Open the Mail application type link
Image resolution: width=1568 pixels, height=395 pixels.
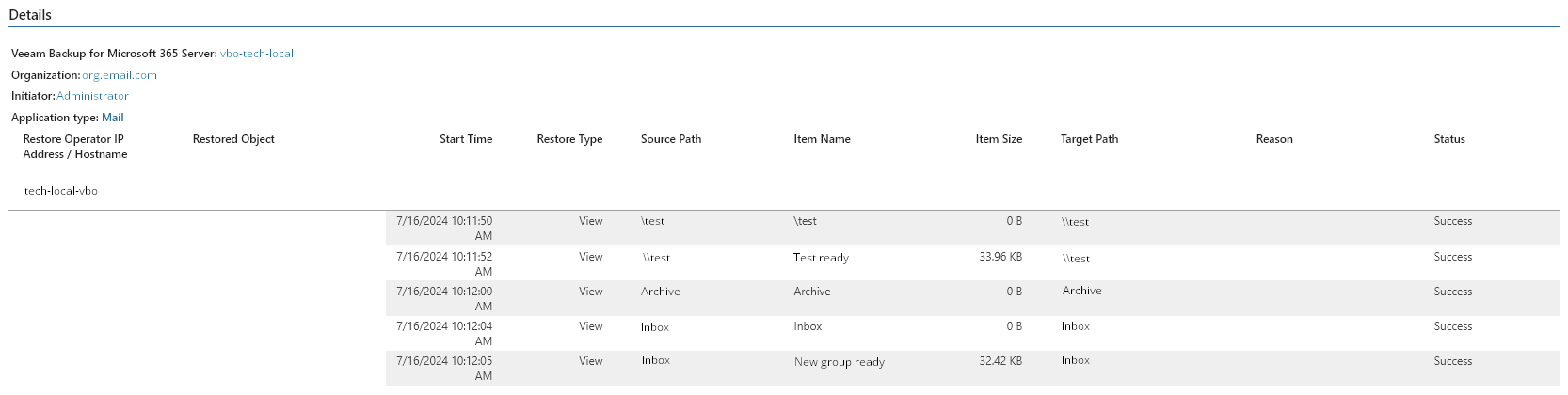113,118
